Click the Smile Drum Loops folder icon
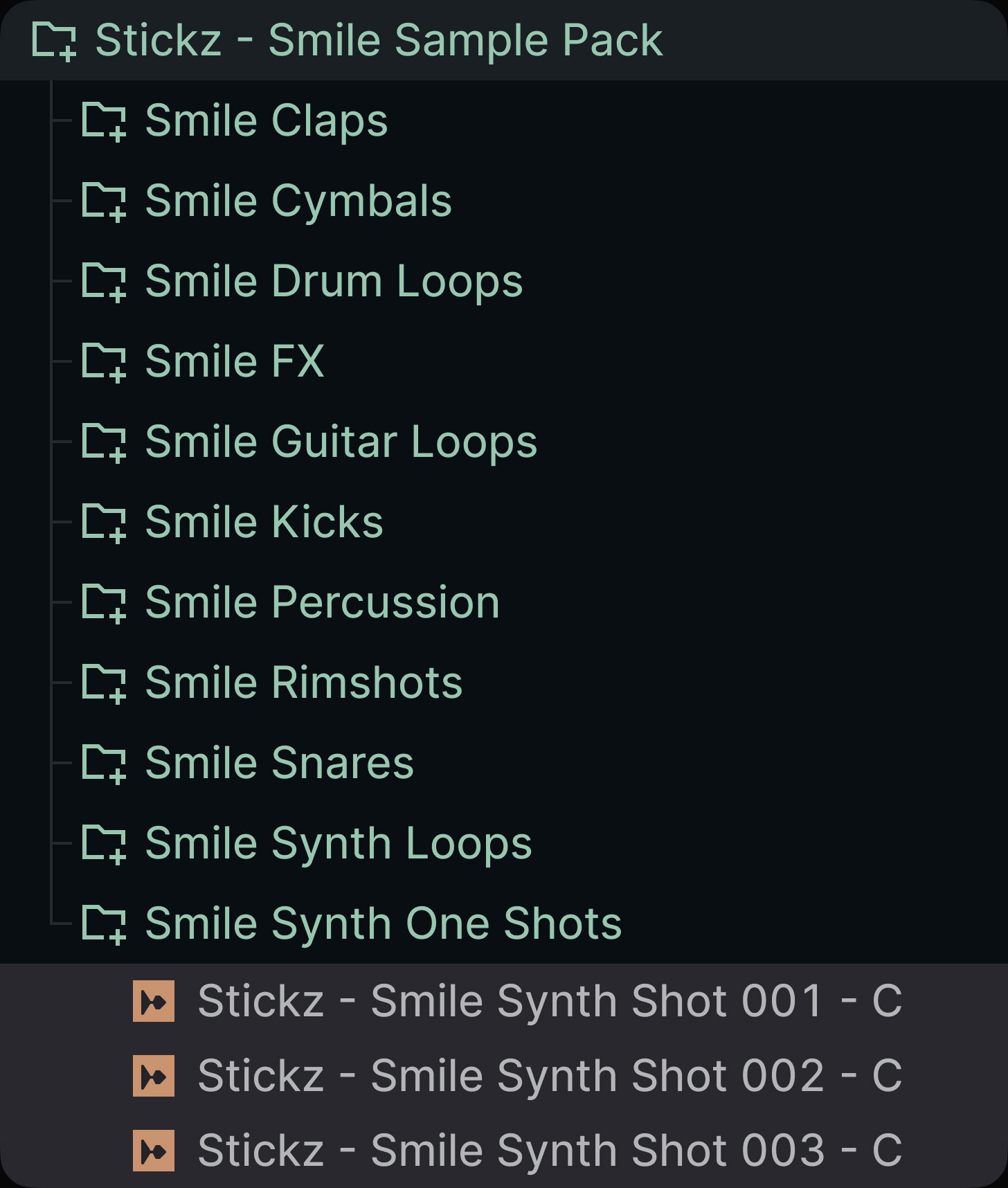 104,282
